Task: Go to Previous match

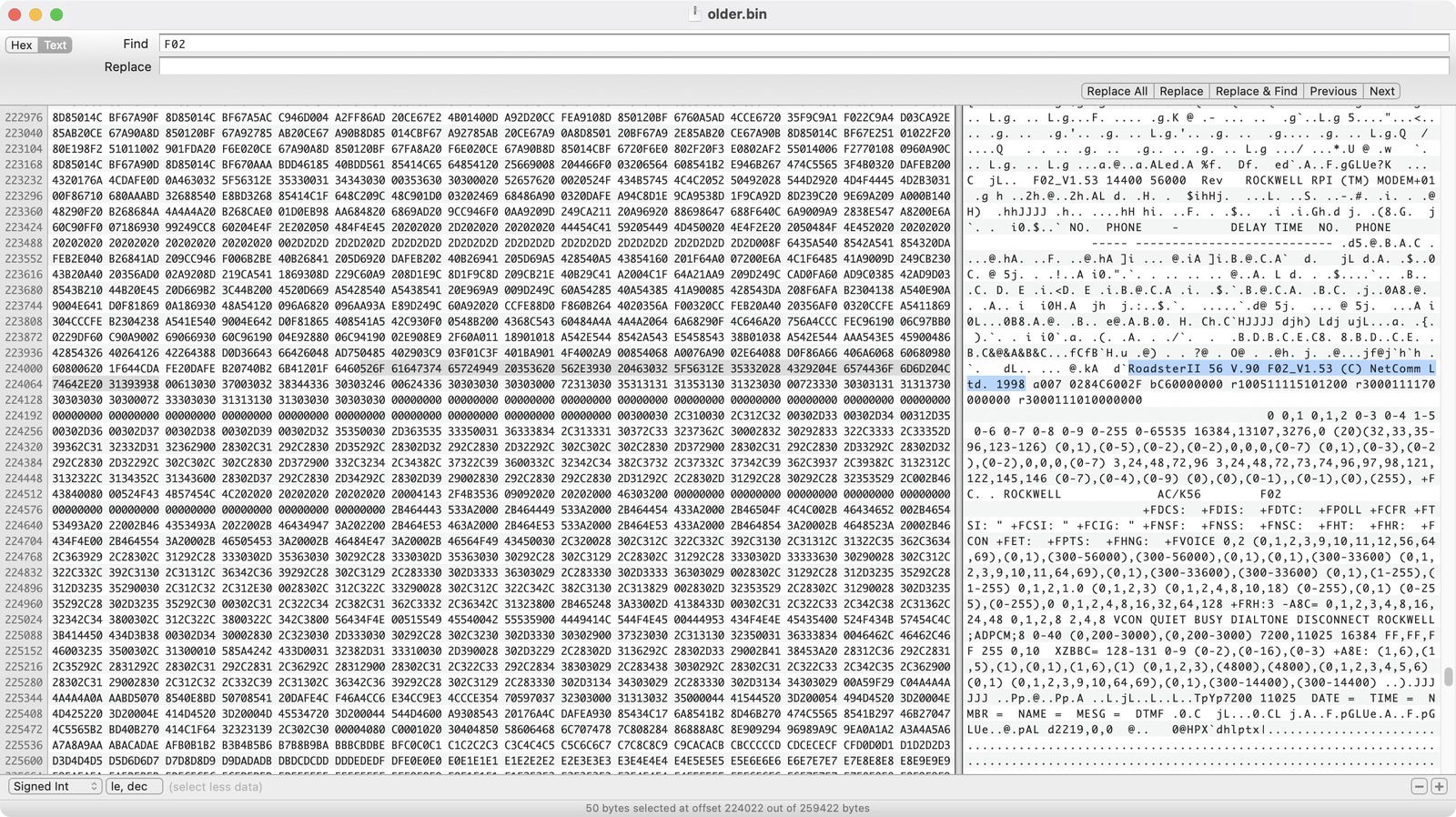Action: pos(1333,91)
